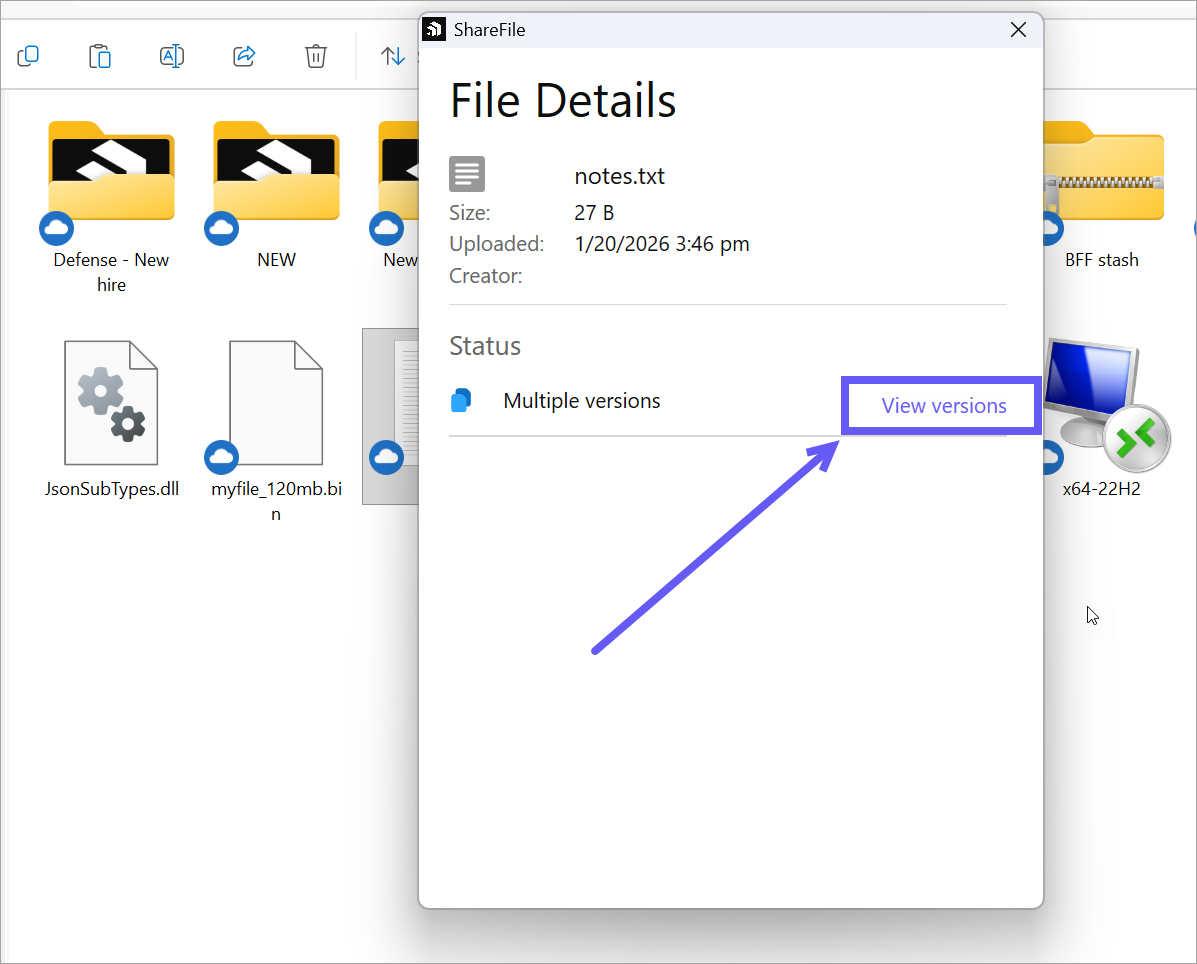This screenshot has height=964, width=1197.
Task: Open the Share icon in the toolbar
Action: coord(244,56)
